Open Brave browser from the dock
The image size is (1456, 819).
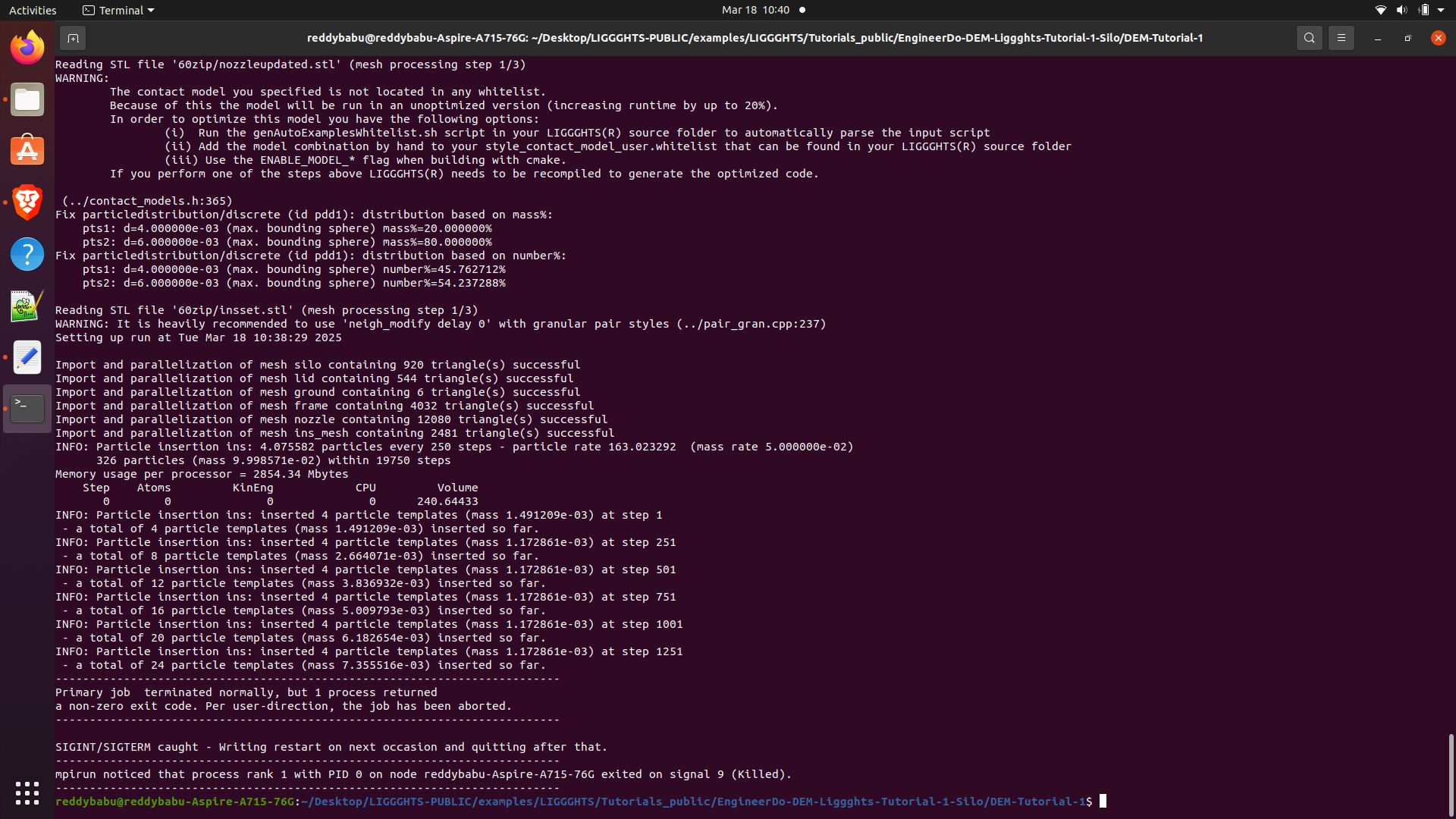[x=27, y=202]
